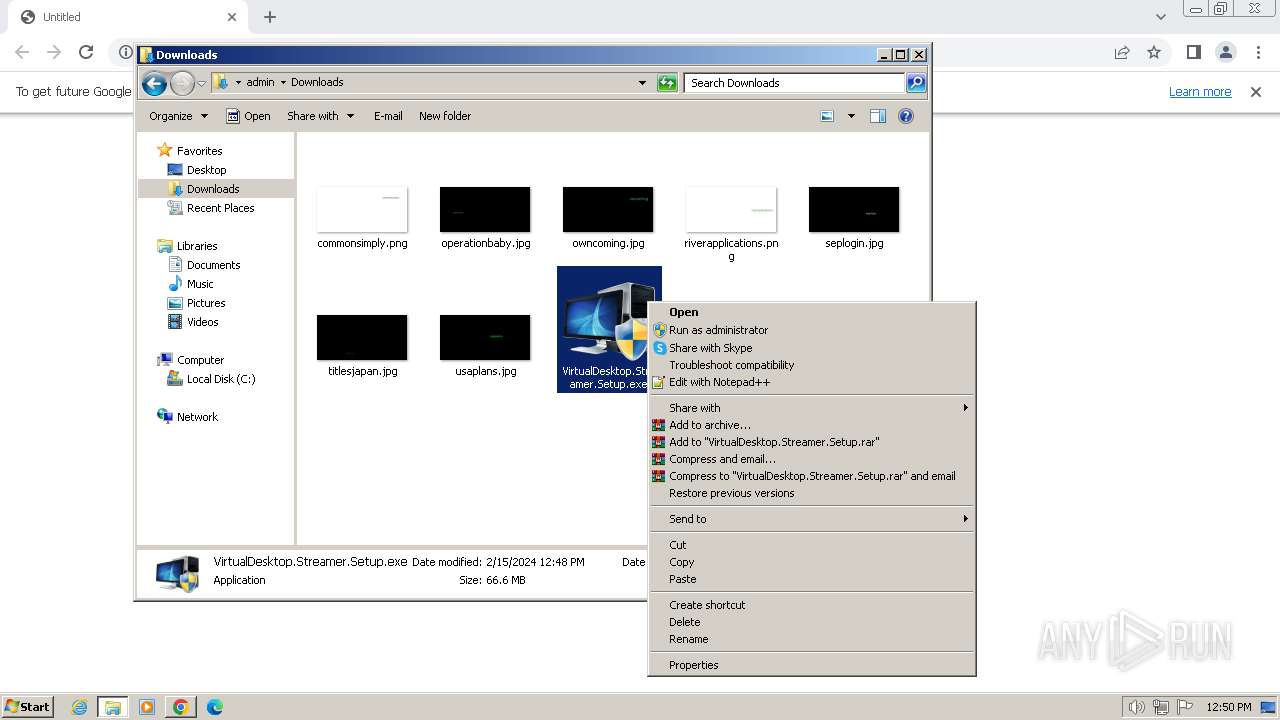The height and width of the screenshot is (720, 1280).
Task: Choose Paste in context menu
Action: [812, 579]
